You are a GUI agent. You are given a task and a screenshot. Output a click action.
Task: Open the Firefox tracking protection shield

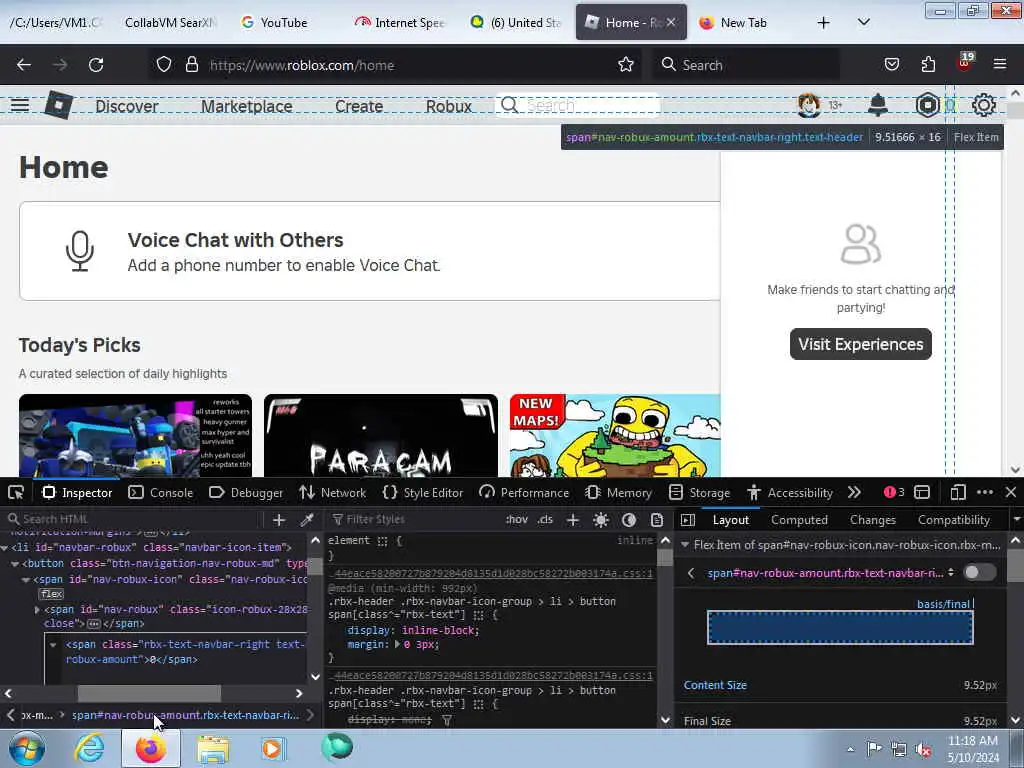coord(164,65)
